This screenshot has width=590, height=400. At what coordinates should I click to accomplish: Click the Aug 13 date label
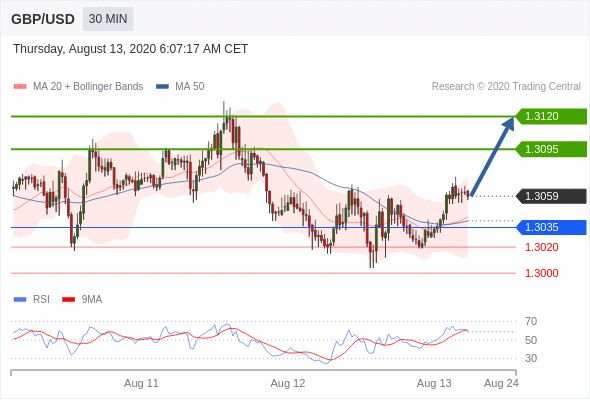(434, 383)
